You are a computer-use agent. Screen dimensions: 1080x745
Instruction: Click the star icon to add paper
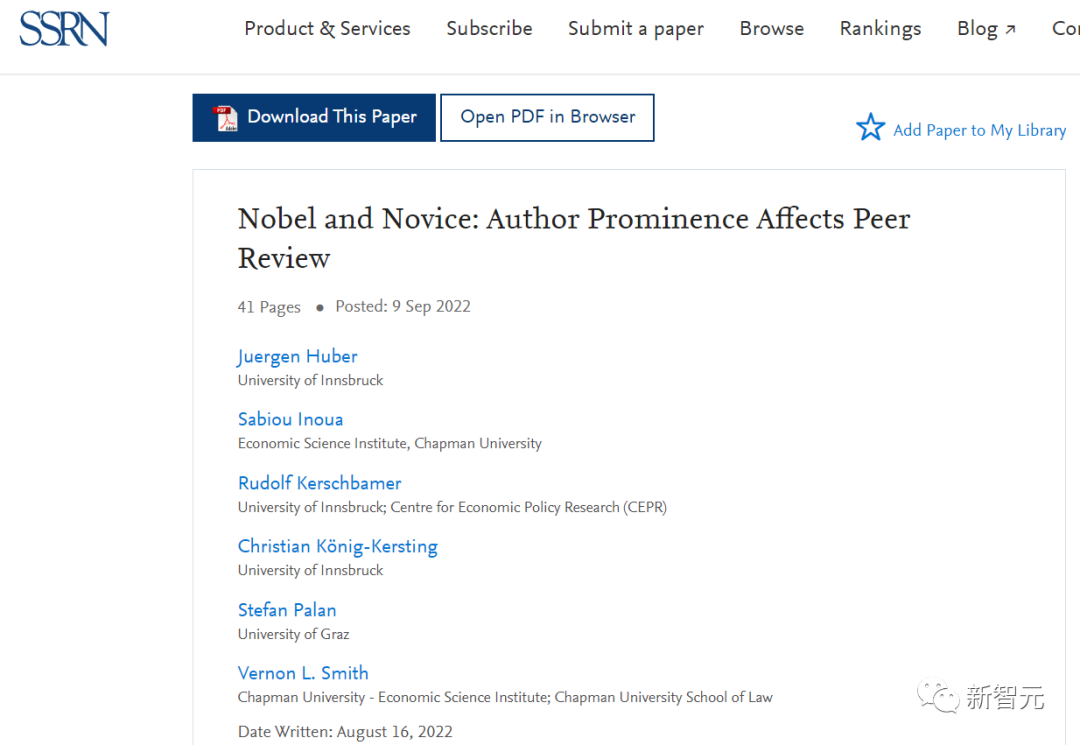click(x=870, y=128)
